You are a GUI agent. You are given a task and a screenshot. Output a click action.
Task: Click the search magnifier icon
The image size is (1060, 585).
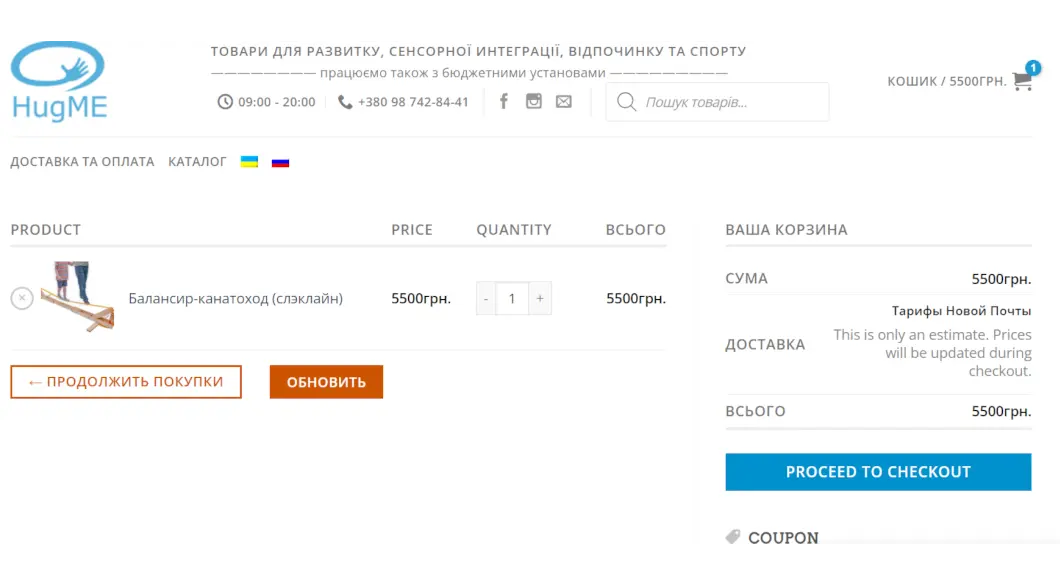626,102
